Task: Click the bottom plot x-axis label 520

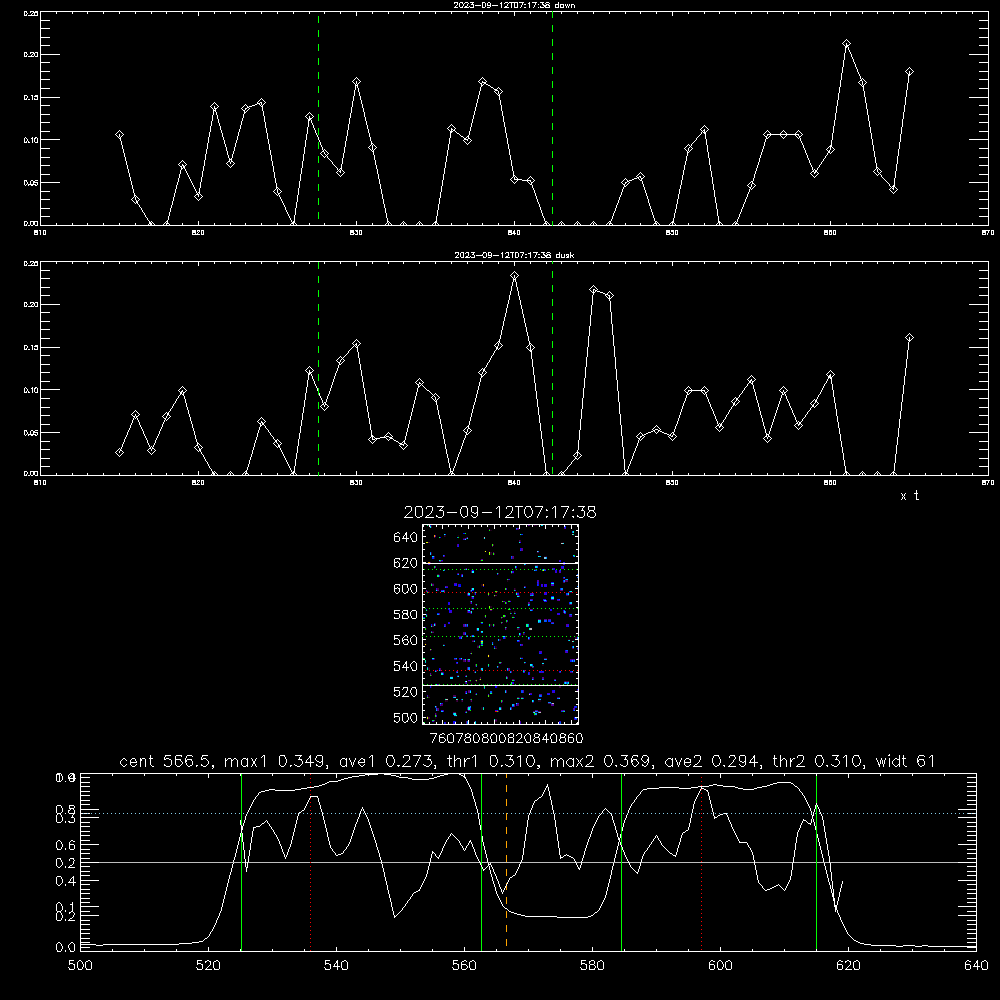Action: (208, 966)
